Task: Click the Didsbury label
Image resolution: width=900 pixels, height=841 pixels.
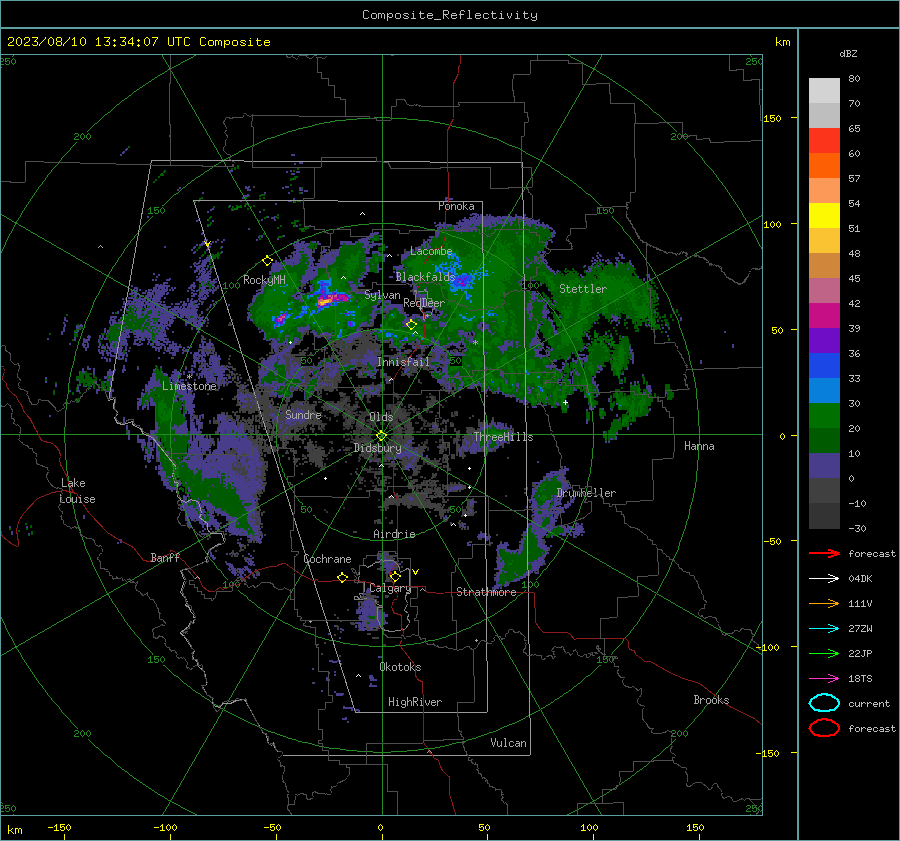Action: [x=377, y=448]
